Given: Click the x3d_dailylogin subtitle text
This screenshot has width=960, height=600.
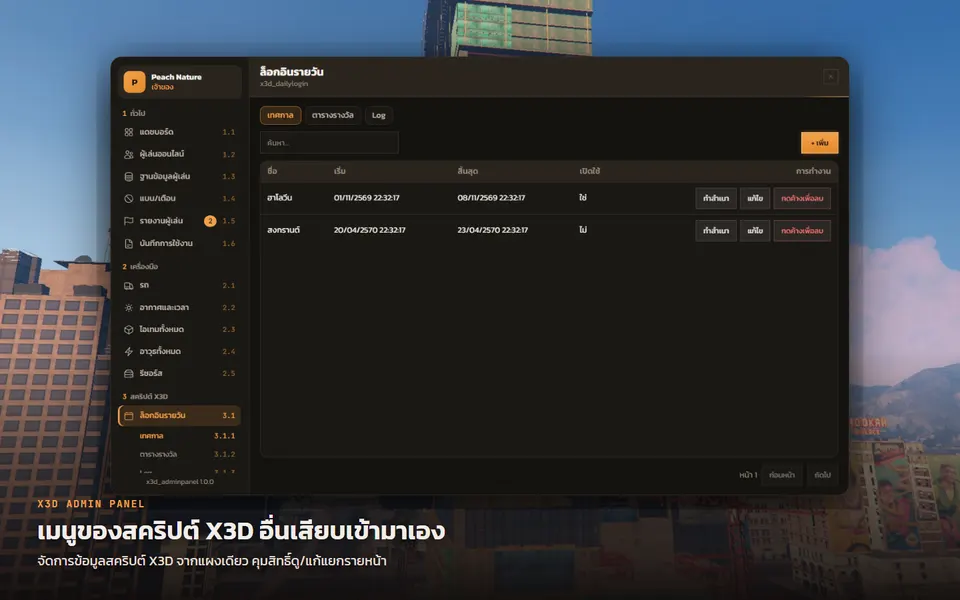Looking at the screenshot, I should tap(283, 84).
